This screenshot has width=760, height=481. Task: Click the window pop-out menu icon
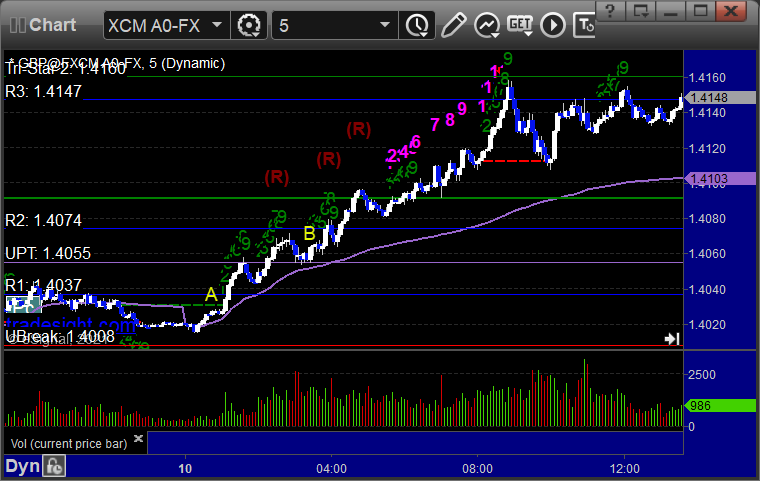coord(640,11)
